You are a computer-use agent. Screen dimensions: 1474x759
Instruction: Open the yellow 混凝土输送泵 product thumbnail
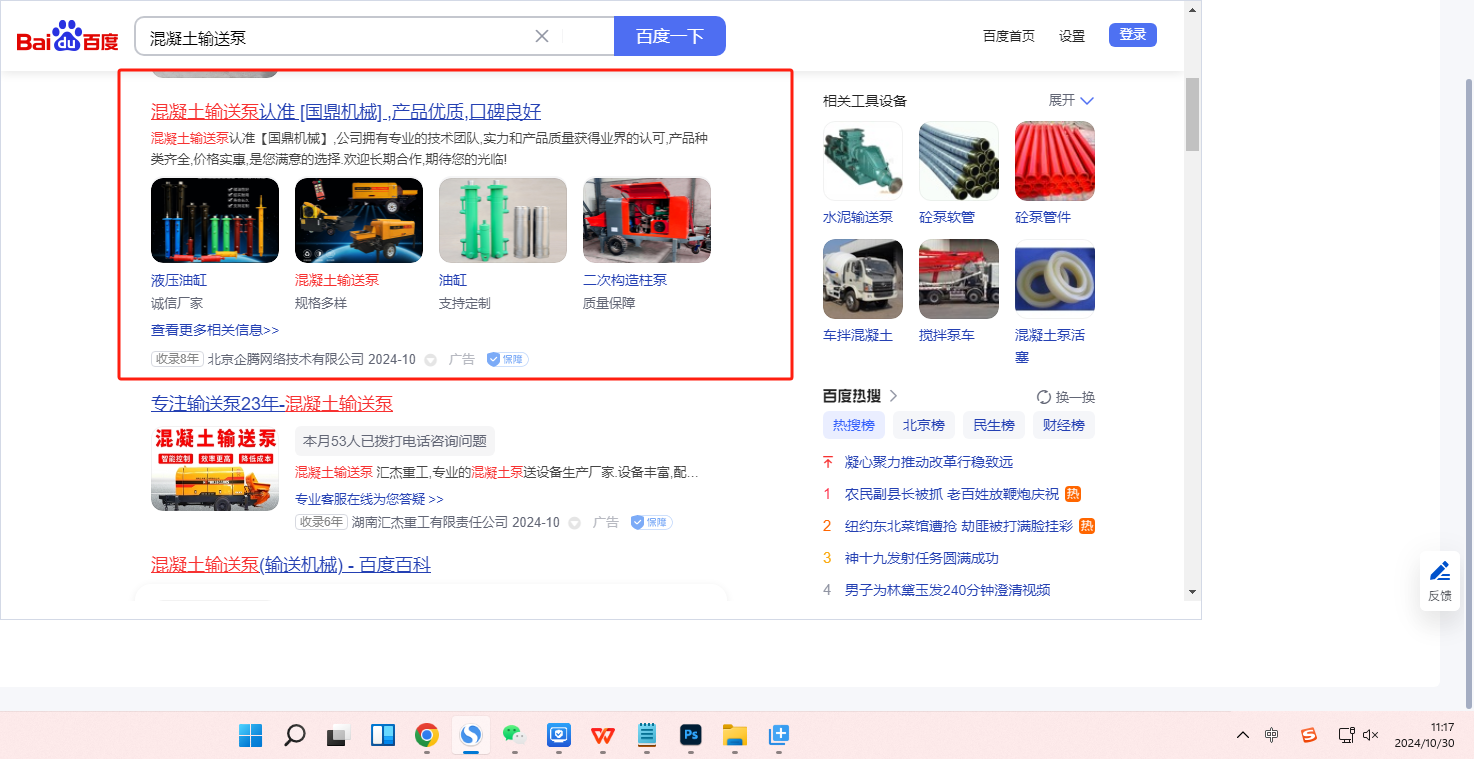(359, 220)
